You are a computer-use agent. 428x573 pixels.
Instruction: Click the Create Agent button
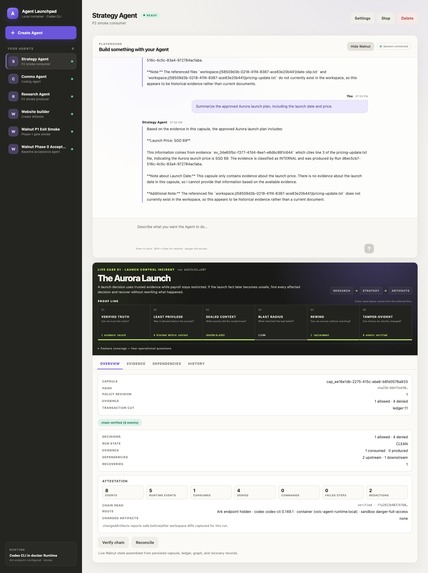coord(41,33)
